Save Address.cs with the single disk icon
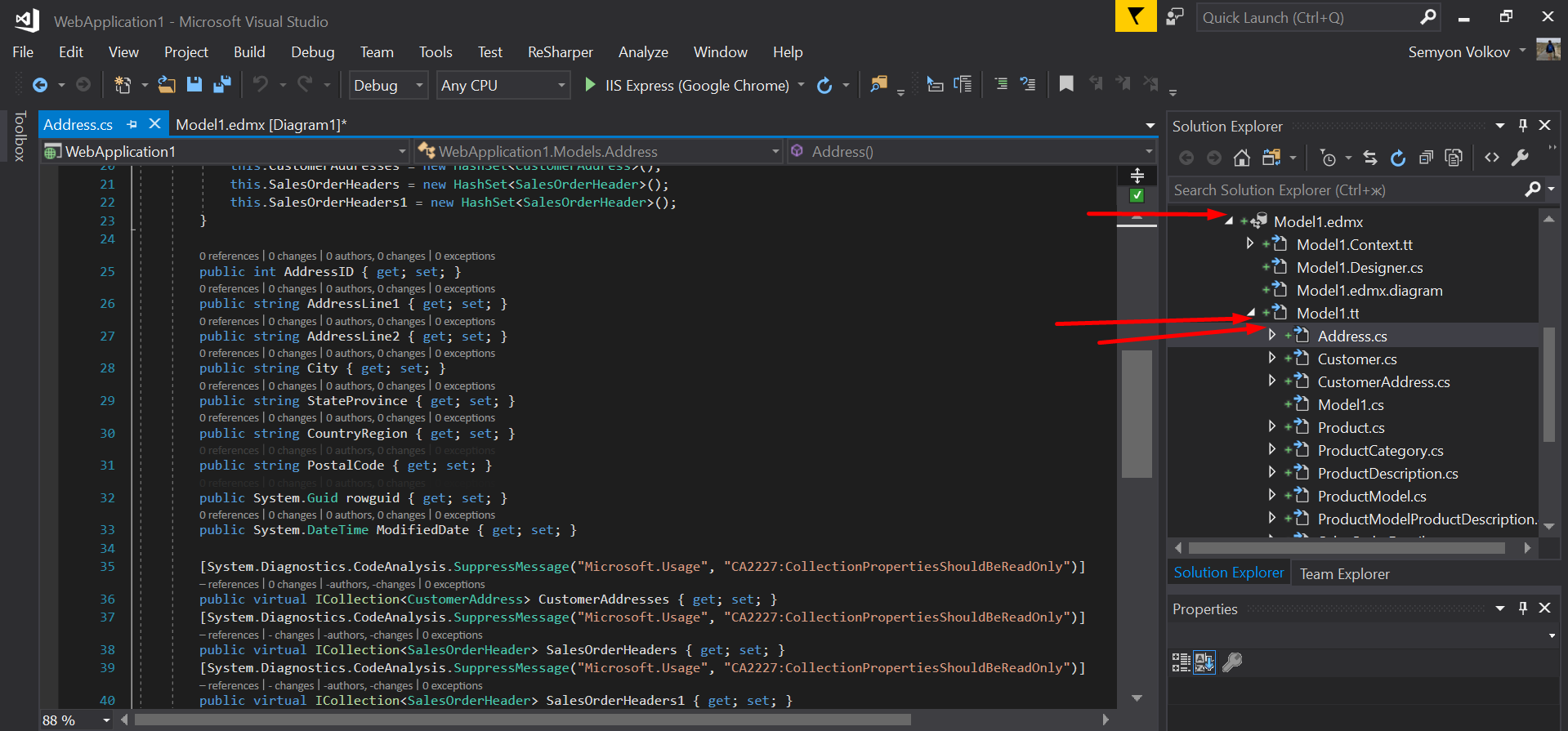This screenshot has height=731, width=1568. [x=194, y=85]
